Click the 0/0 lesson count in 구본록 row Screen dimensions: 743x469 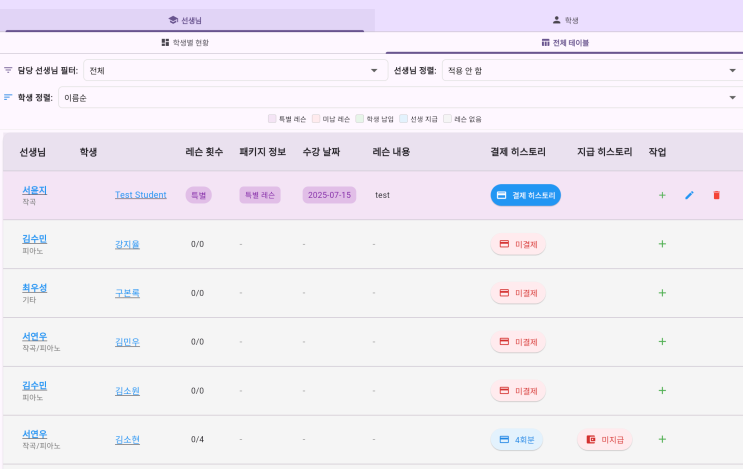coord(198,293)
